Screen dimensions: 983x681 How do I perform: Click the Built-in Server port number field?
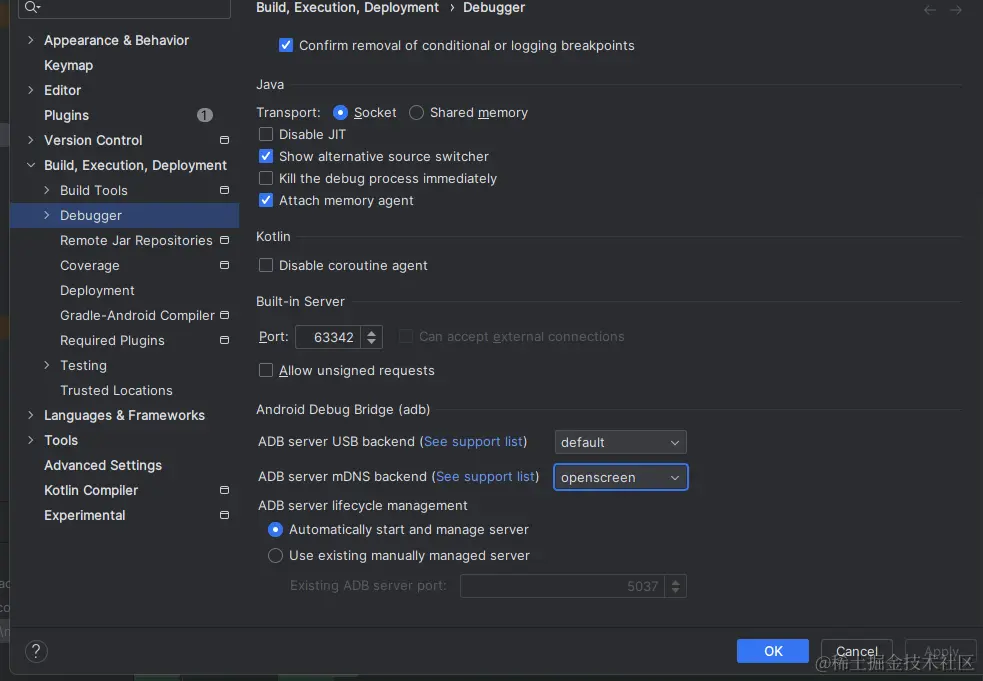point(329,337)
